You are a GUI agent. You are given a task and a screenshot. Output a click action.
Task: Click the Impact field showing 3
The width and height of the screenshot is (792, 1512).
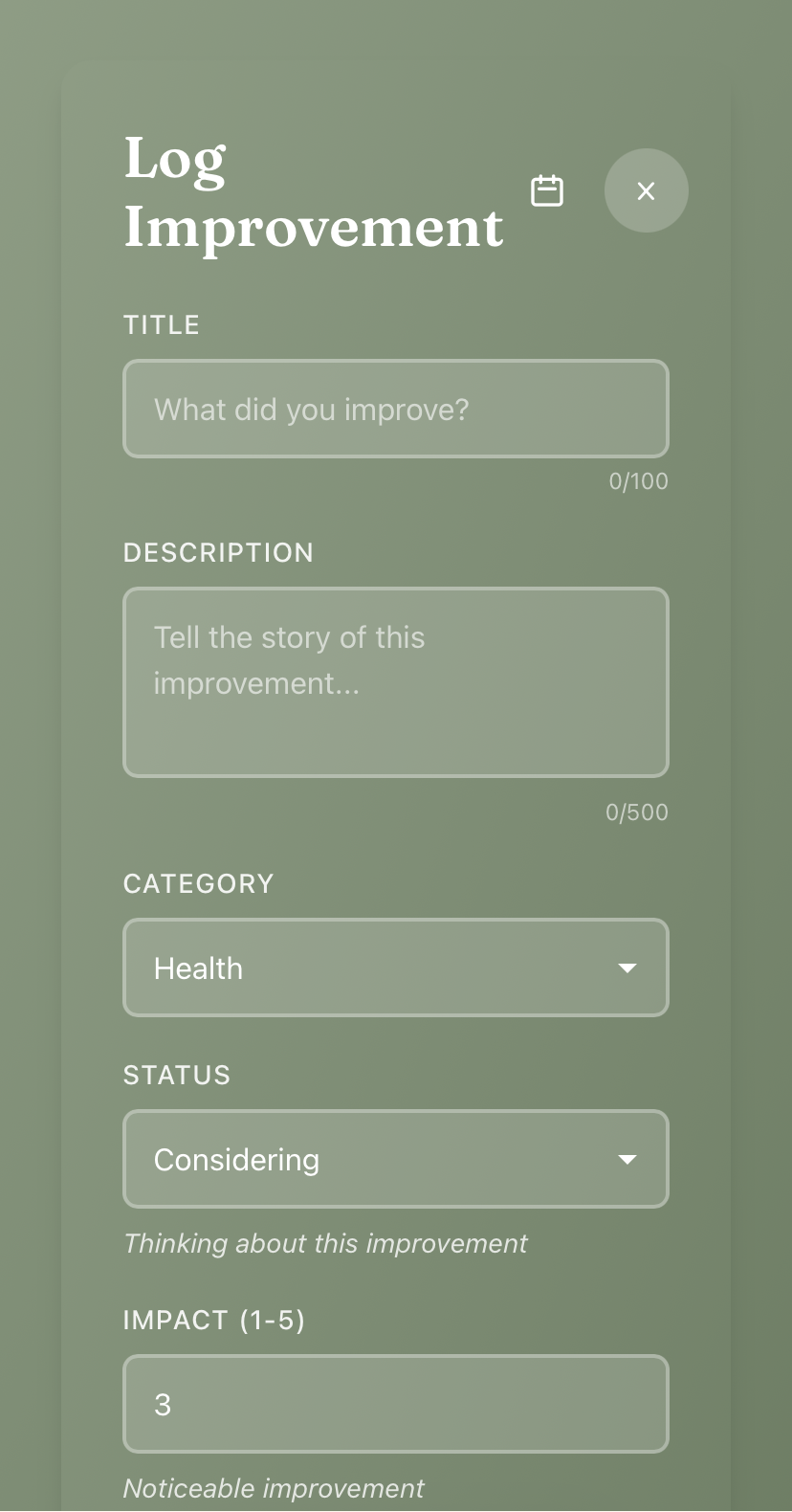(x=396, y=1404)
